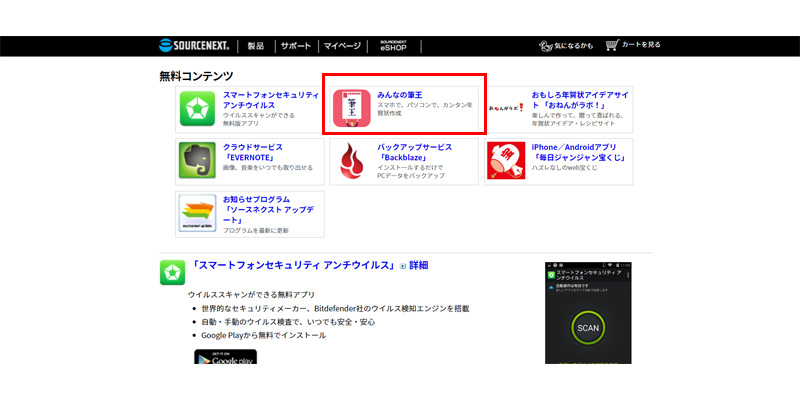Screen dimensions: 800x400
Task: Open カートを見る link
Action: click(x=641, y=45)
